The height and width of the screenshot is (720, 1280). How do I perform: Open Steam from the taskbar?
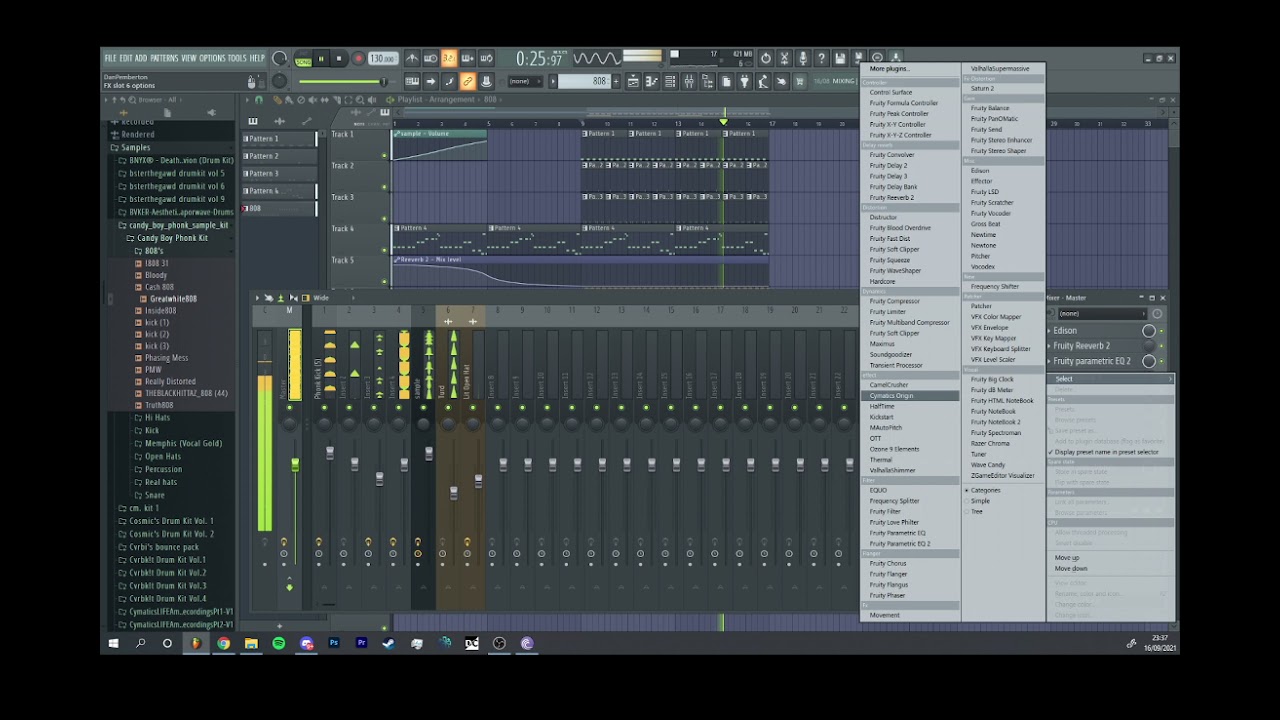click(x=389, y=644)
